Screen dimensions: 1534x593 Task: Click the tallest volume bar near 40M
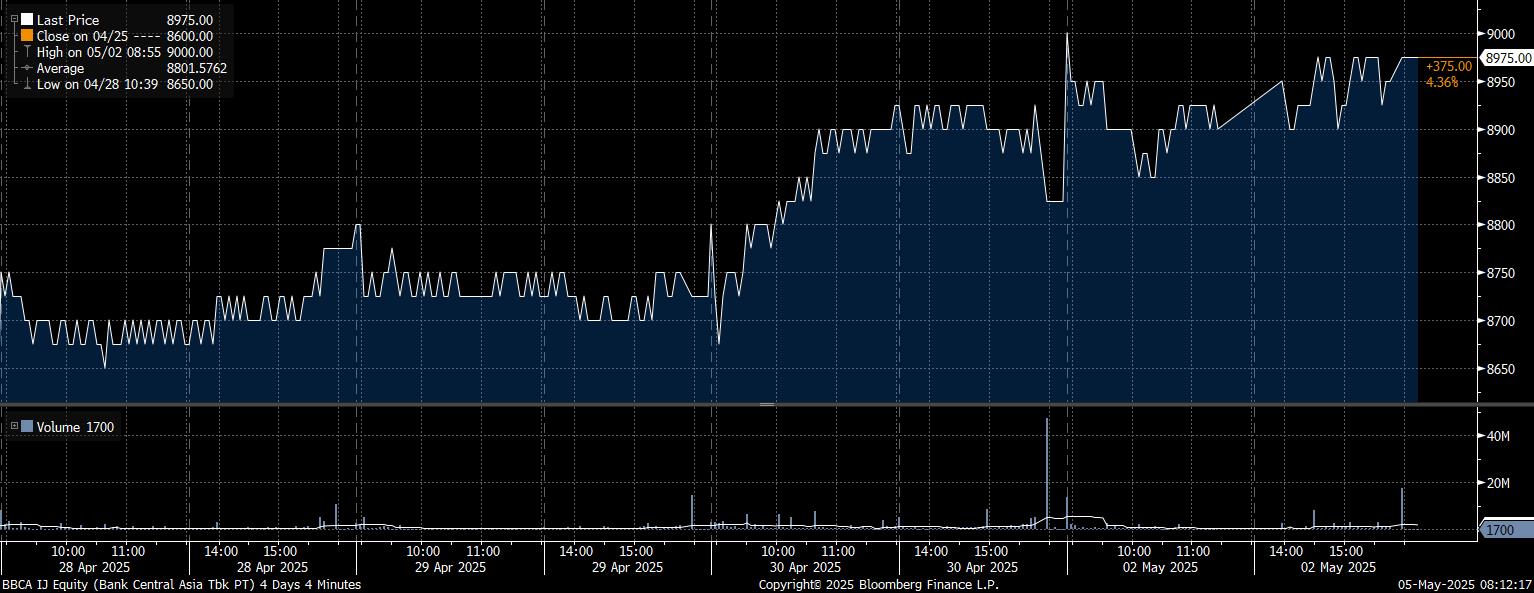tap(1047, 473)
